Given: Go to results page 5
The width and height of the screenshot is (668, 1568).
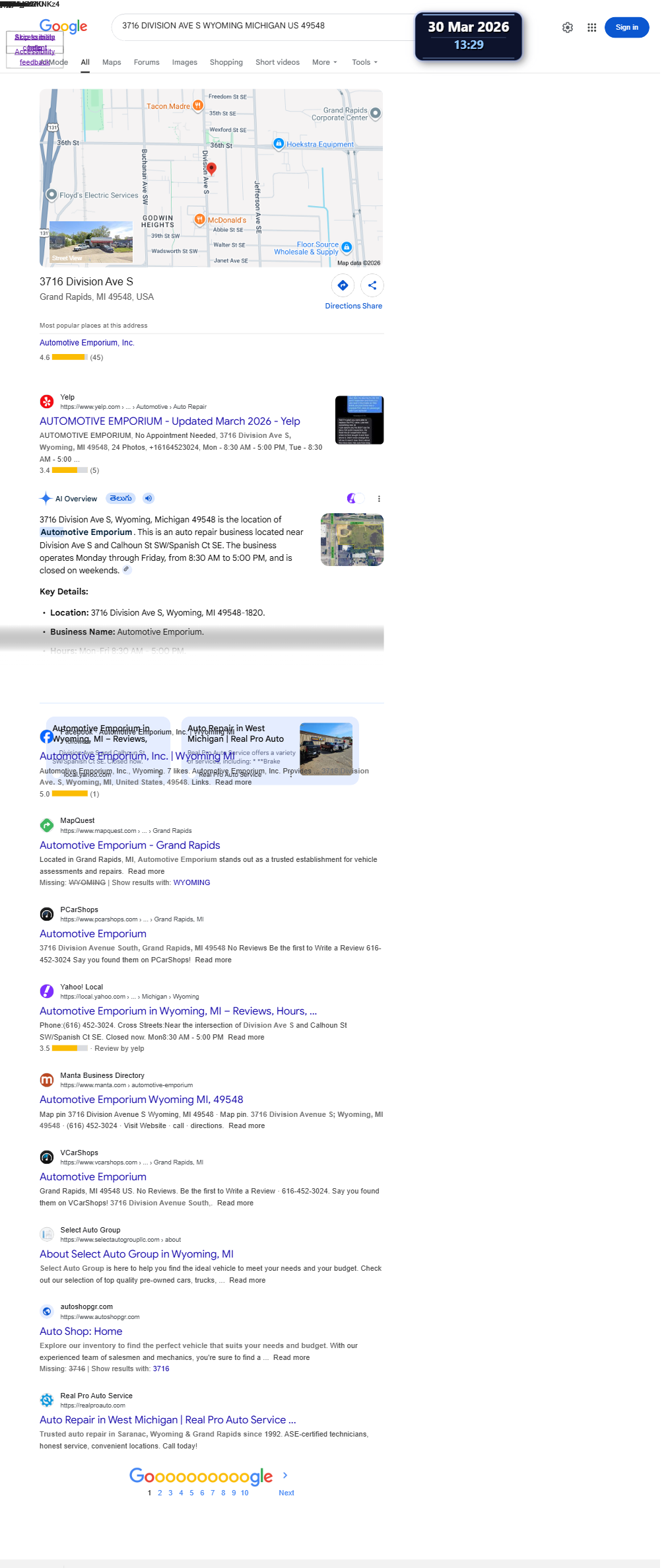Looking at the screenshot, I should 191,1493.
